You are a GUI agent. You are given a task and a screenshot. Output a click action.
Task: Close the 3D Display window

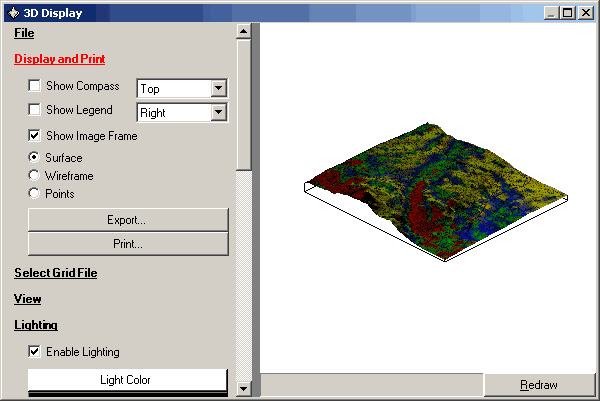point(586,13)
